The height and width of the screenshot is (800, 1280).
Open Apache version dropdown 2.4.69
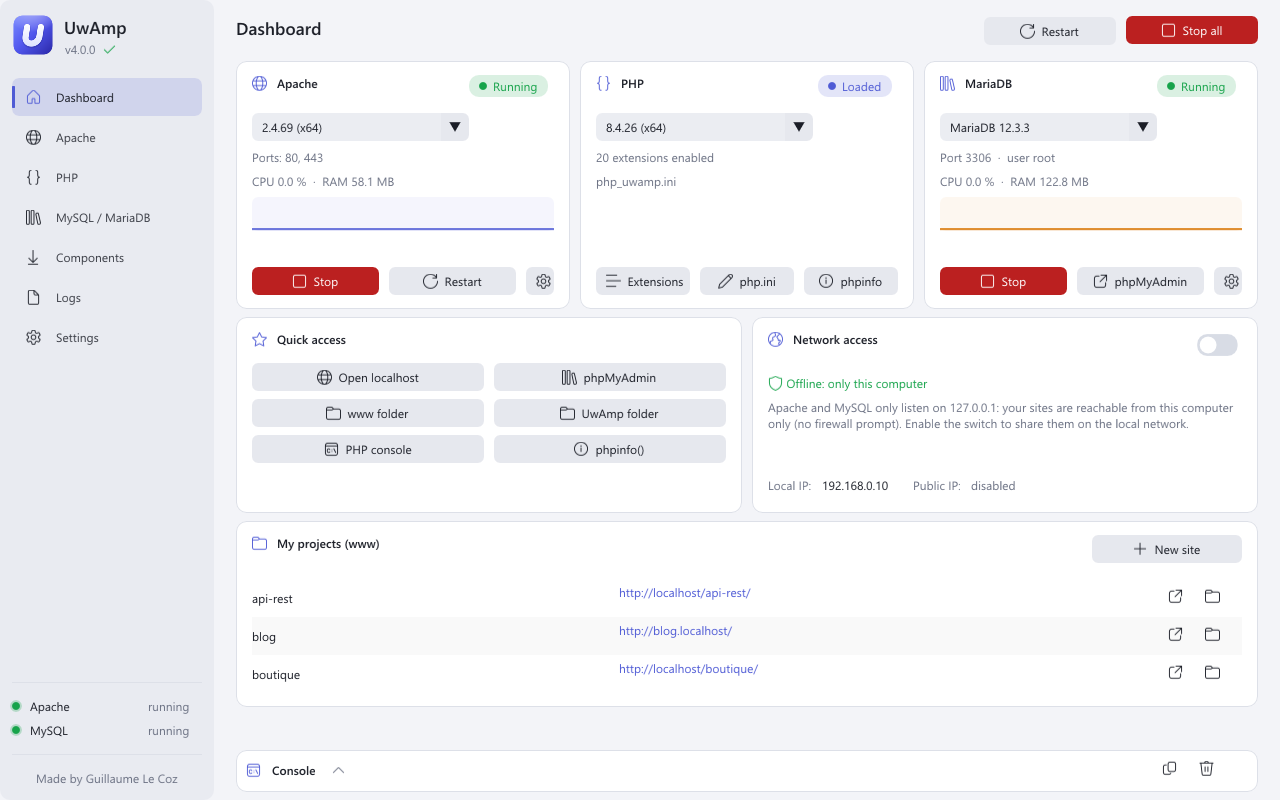tap(360, 127)
